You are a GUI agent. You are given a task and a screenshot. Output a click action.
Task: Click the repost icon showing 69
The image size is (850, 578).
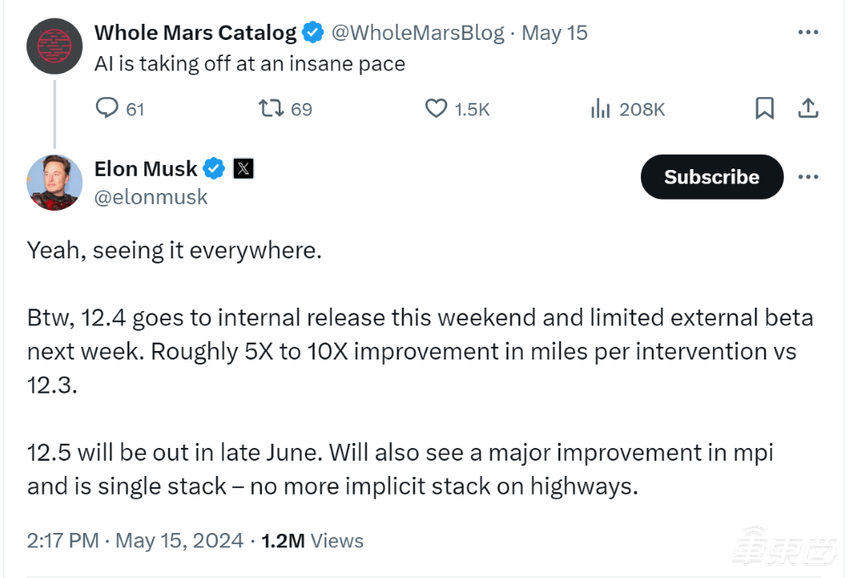tap(270, 108)
